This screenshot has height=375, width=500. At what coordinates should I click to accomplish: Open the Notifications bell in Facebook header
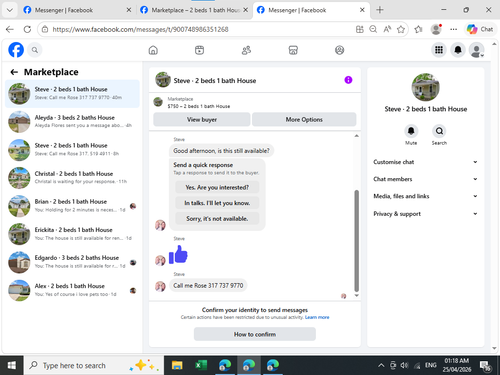click(458, 50)
